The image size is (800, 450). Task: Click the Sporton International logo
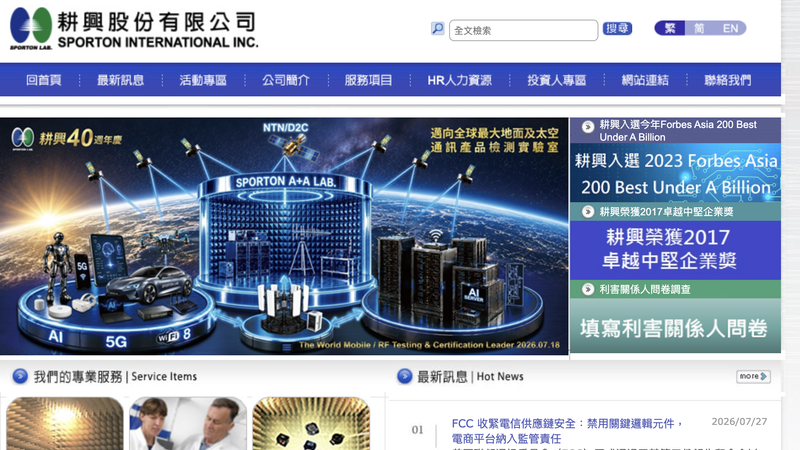tap(134, 29)
